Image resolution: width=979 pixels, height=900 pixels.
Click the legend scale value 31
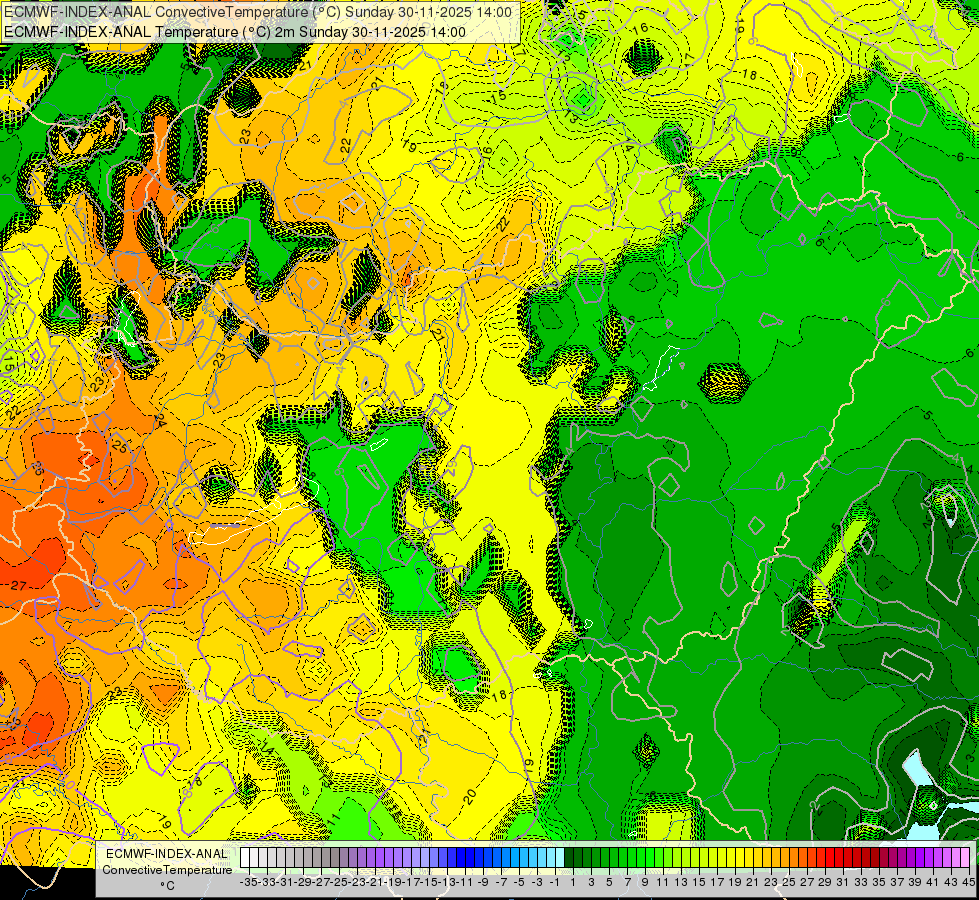click(x=842, y=882)
